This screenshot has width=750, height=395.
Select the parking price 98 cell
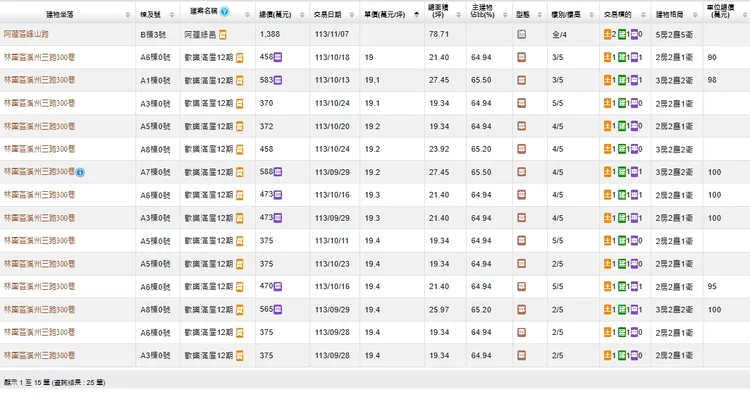coord(712,80)
